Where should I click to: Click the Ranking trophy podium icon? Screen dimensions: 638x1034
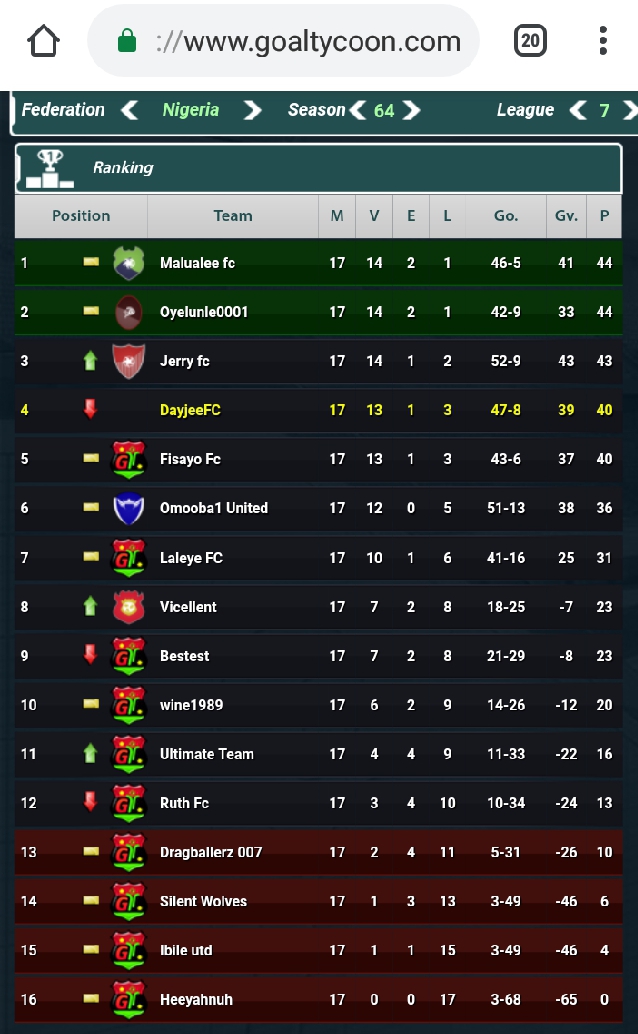pos(49,168)
